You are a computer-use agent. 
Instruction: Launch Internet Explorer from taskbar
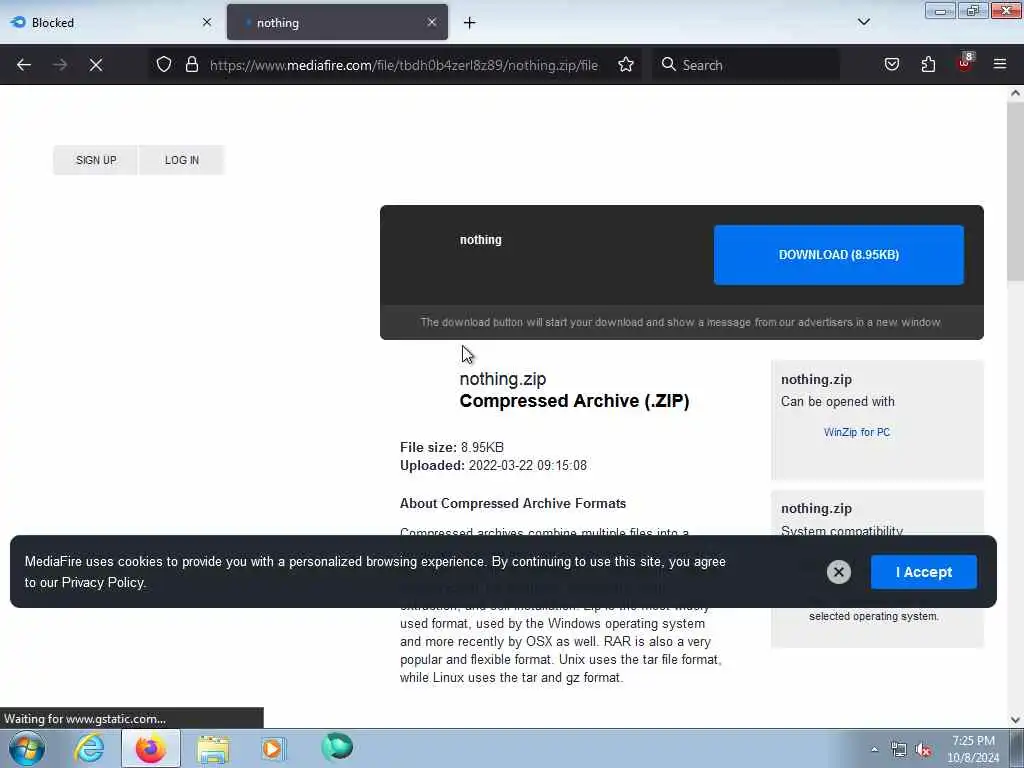coord(89,748)
